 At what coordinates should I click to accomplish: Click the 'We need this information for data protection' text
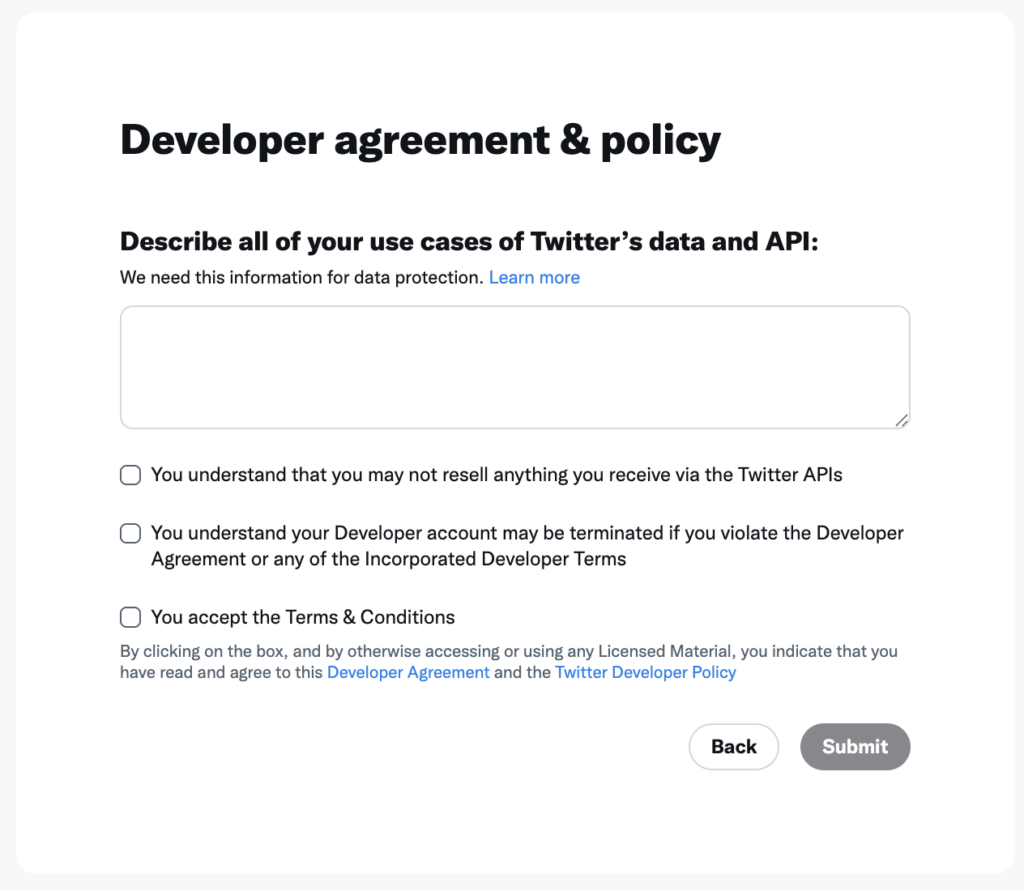[x=302, y=278]
